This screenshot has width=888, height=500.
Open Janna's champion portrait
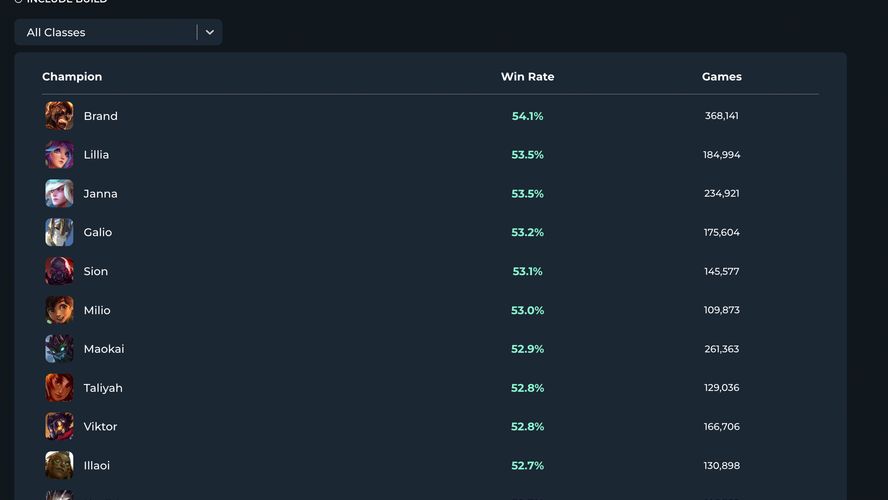coord(59,193)
